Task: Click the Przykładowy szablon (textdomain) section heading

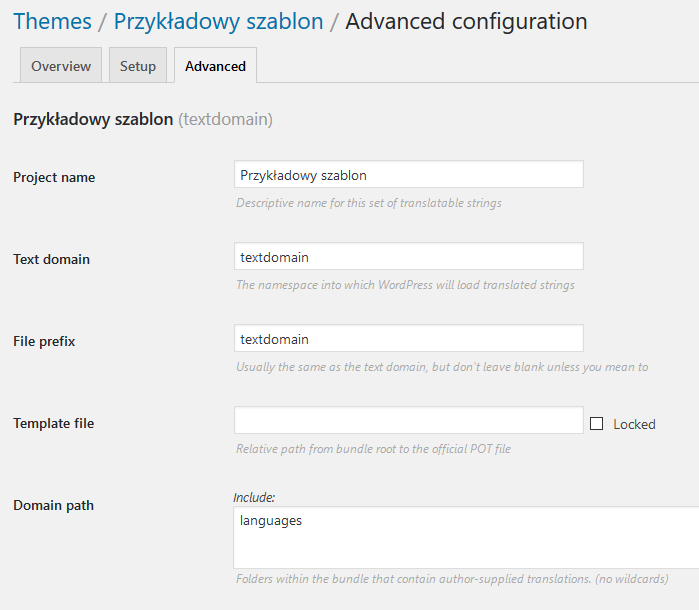Action: pyautogui.click(x=142, y=120)
